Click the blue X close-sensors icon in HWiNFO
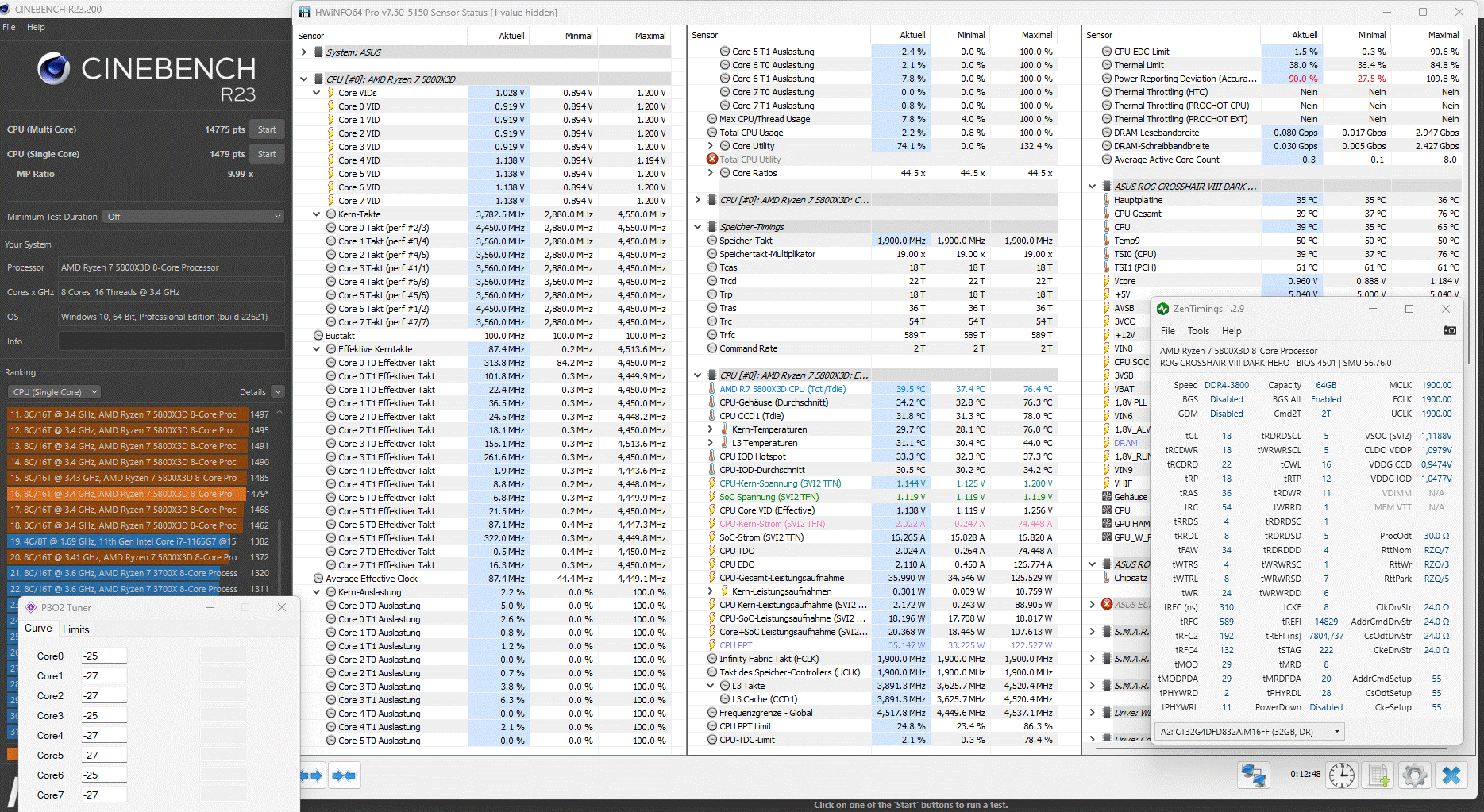The width and height of the screenshot is (1484, 812). point(1451,775)
